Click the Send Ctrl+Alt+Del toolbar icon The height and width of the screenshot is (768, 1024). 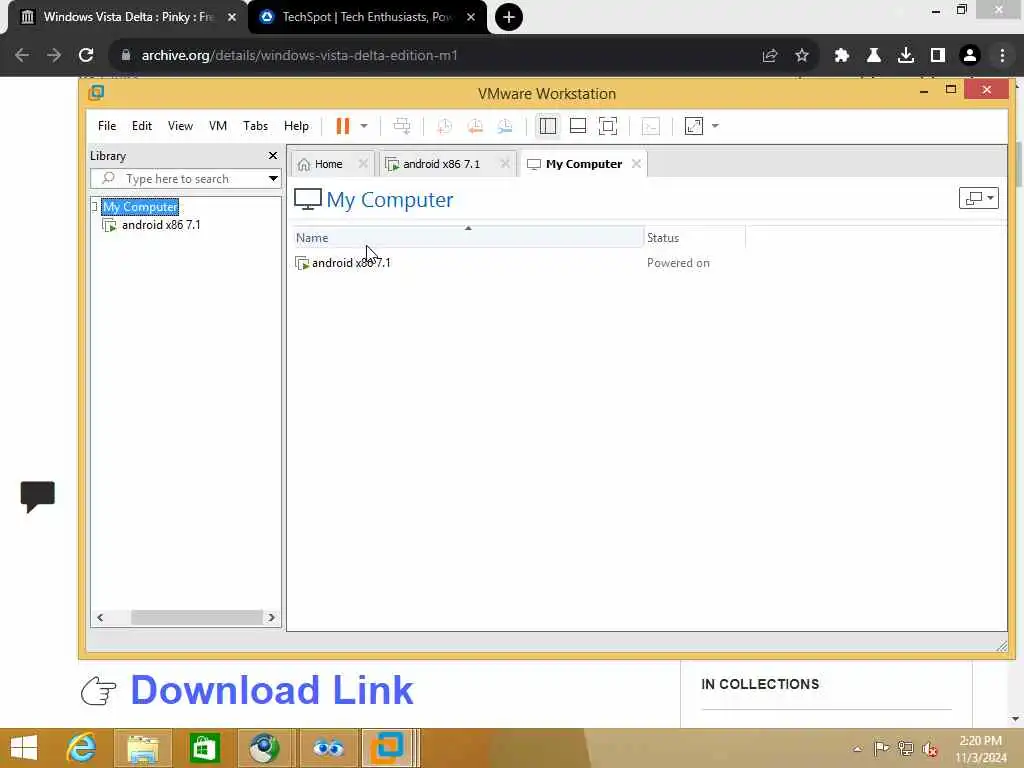tap(402, 126)
